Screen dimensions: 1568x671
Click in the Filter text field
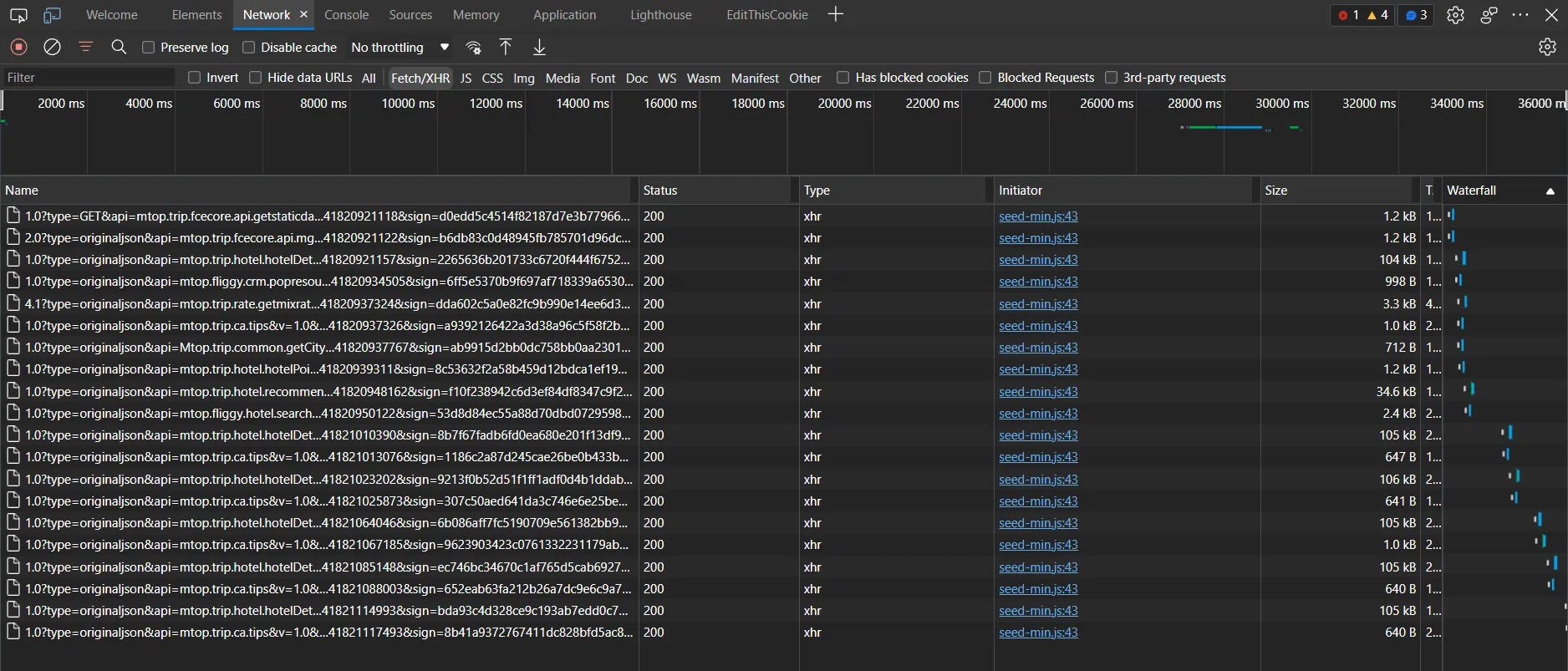click(x=88, y=78)
